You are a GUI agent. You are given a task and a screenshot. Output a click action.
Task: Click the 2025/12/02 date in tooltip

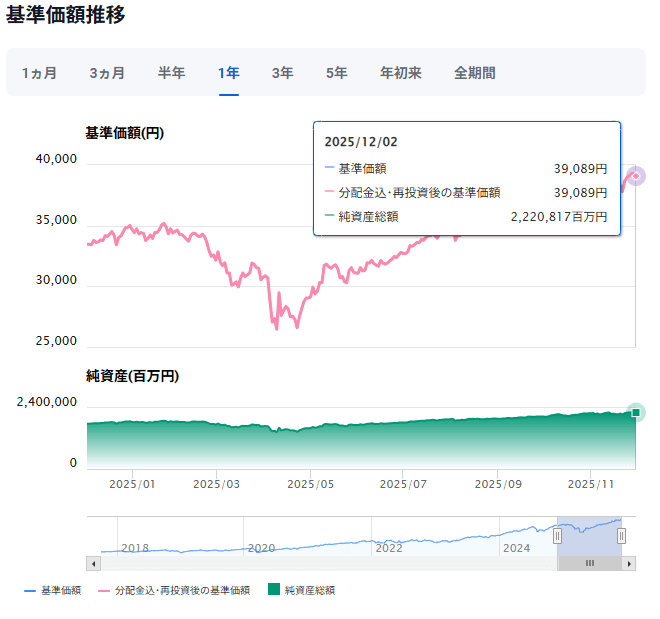361,142
